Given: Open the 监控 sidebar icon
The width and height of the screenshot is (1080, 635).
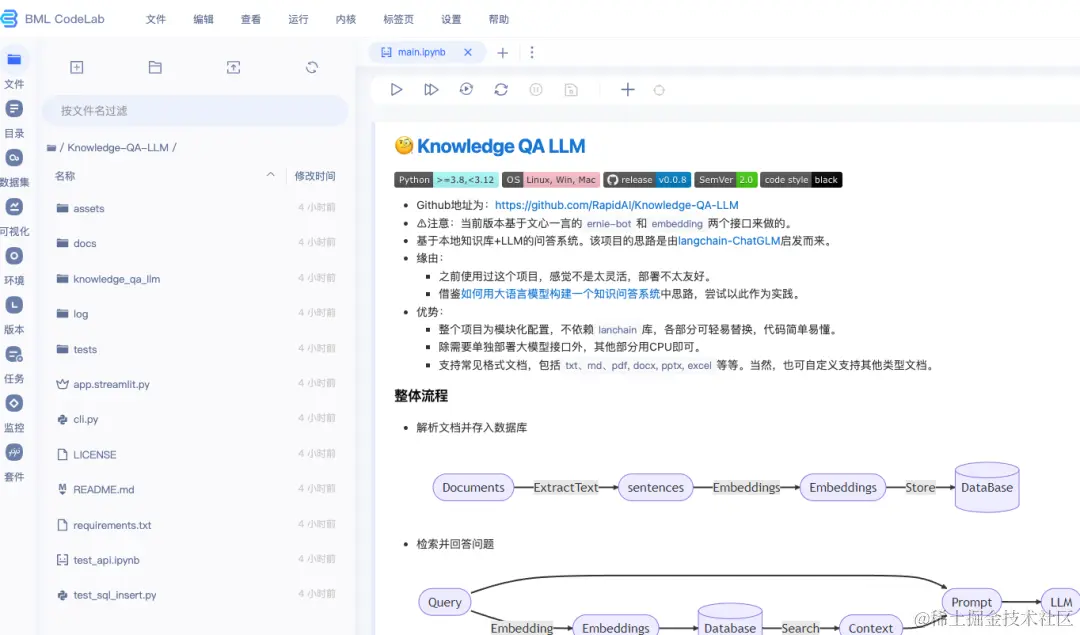Looking at the screenshot, I should (14, 403).
